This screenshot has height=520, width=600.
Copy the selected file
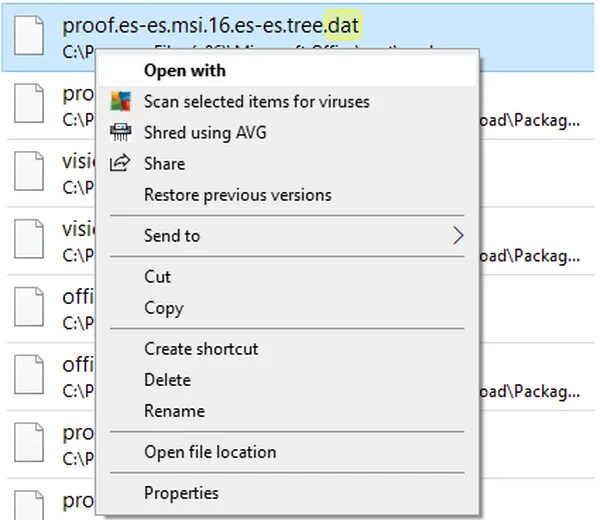coord(163,308)
